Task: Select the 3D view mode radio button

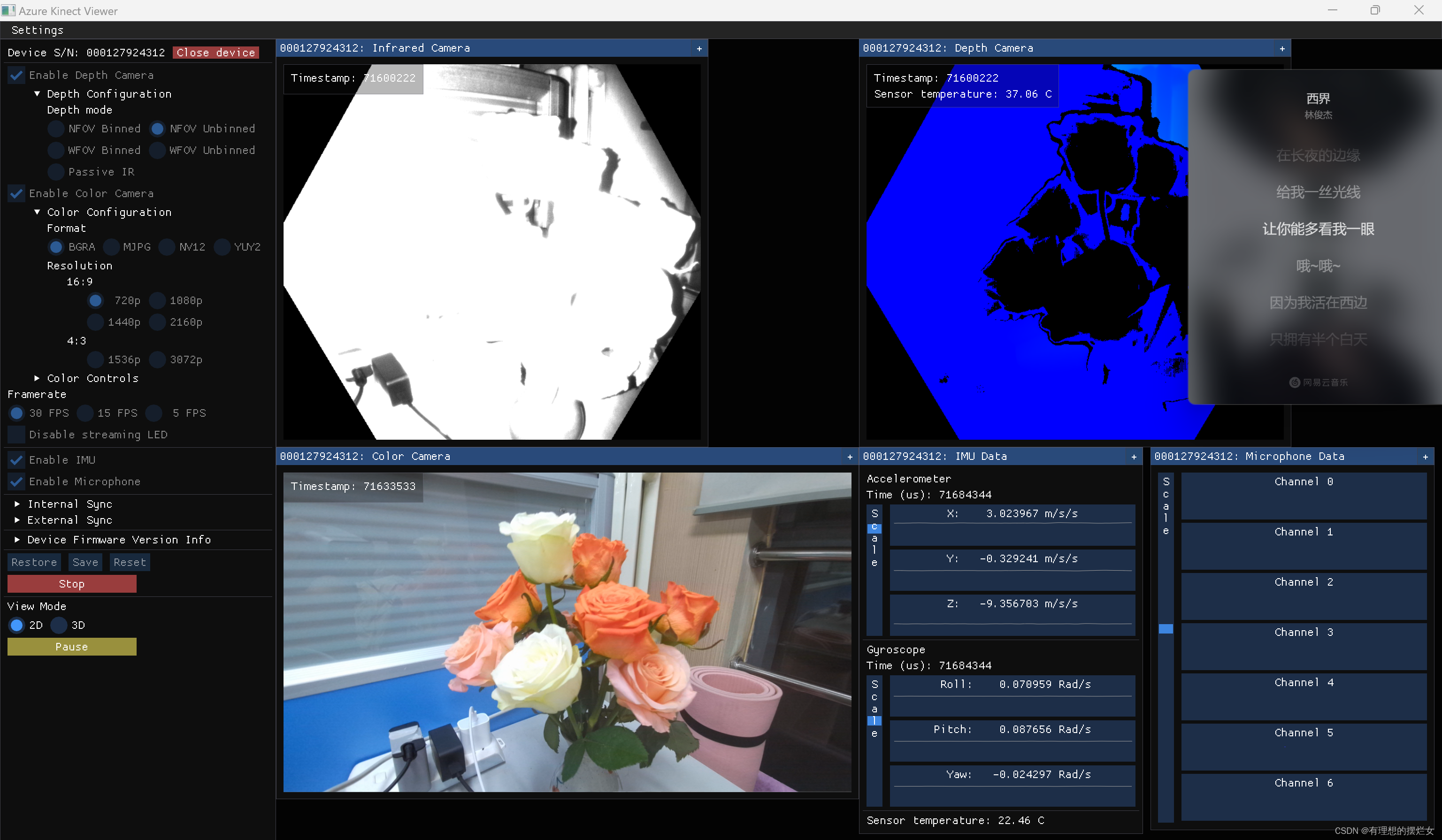Action: (59, 625)
